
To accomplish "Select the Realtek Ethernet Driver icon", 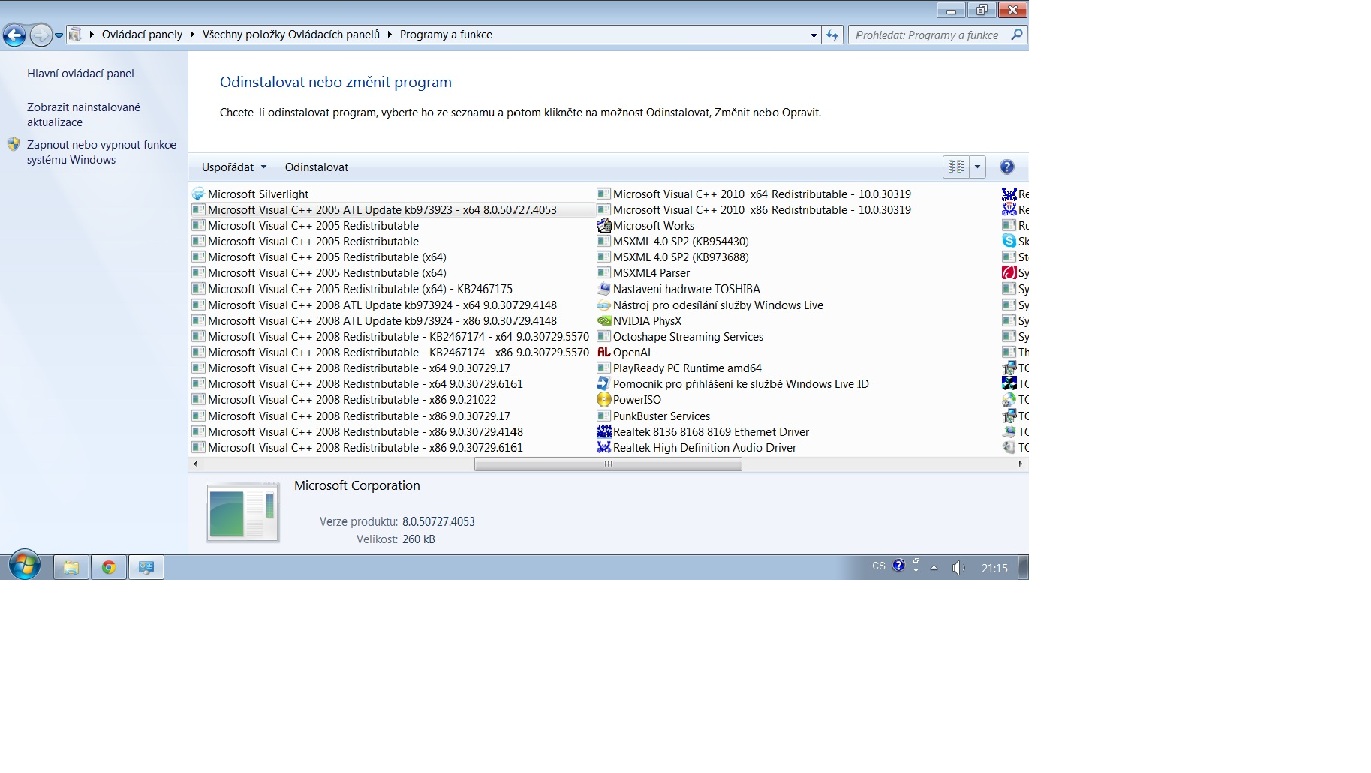I will tap(604, 432).
